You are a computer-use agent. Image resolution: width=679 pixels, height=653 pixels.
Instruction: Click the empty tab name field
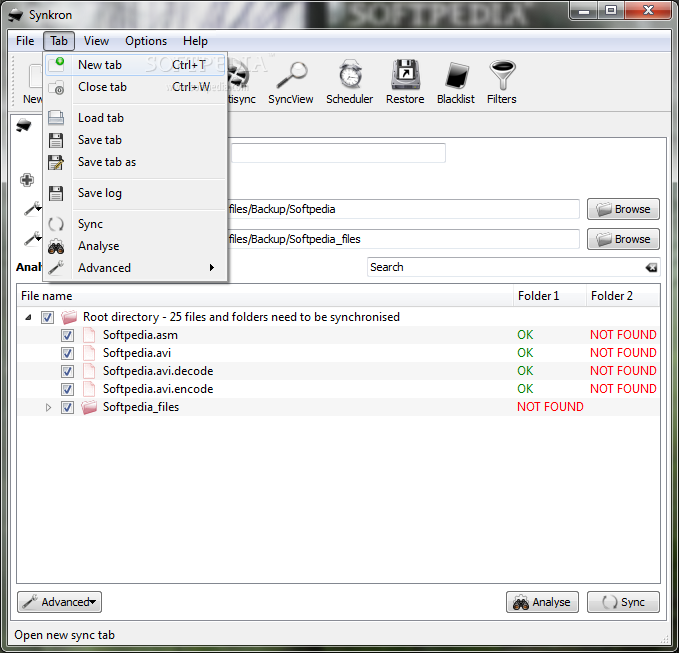tap(338, 153)
